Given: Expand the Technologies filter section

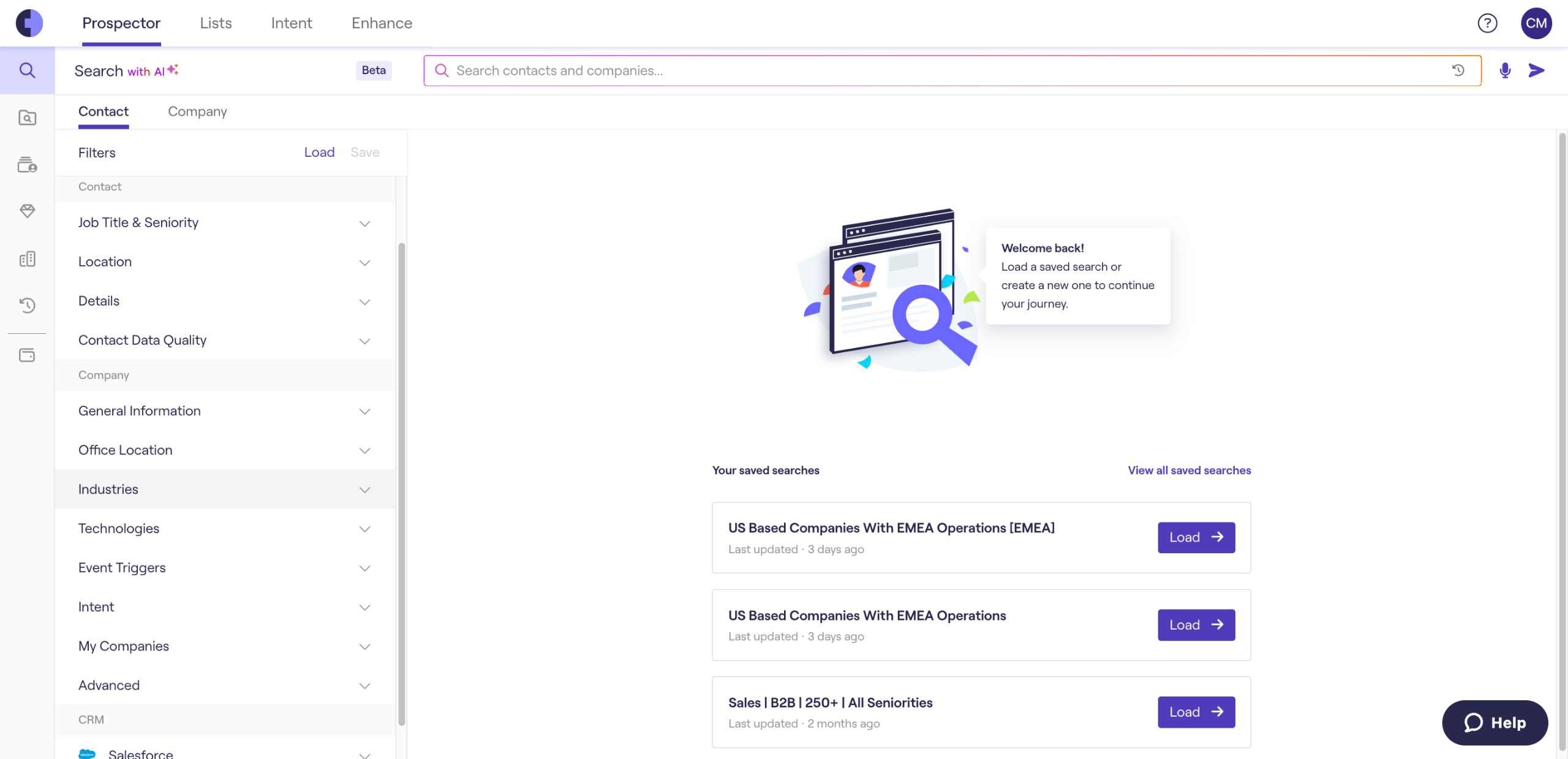Looking at the screenshot, I should click(x=224, y=529).
